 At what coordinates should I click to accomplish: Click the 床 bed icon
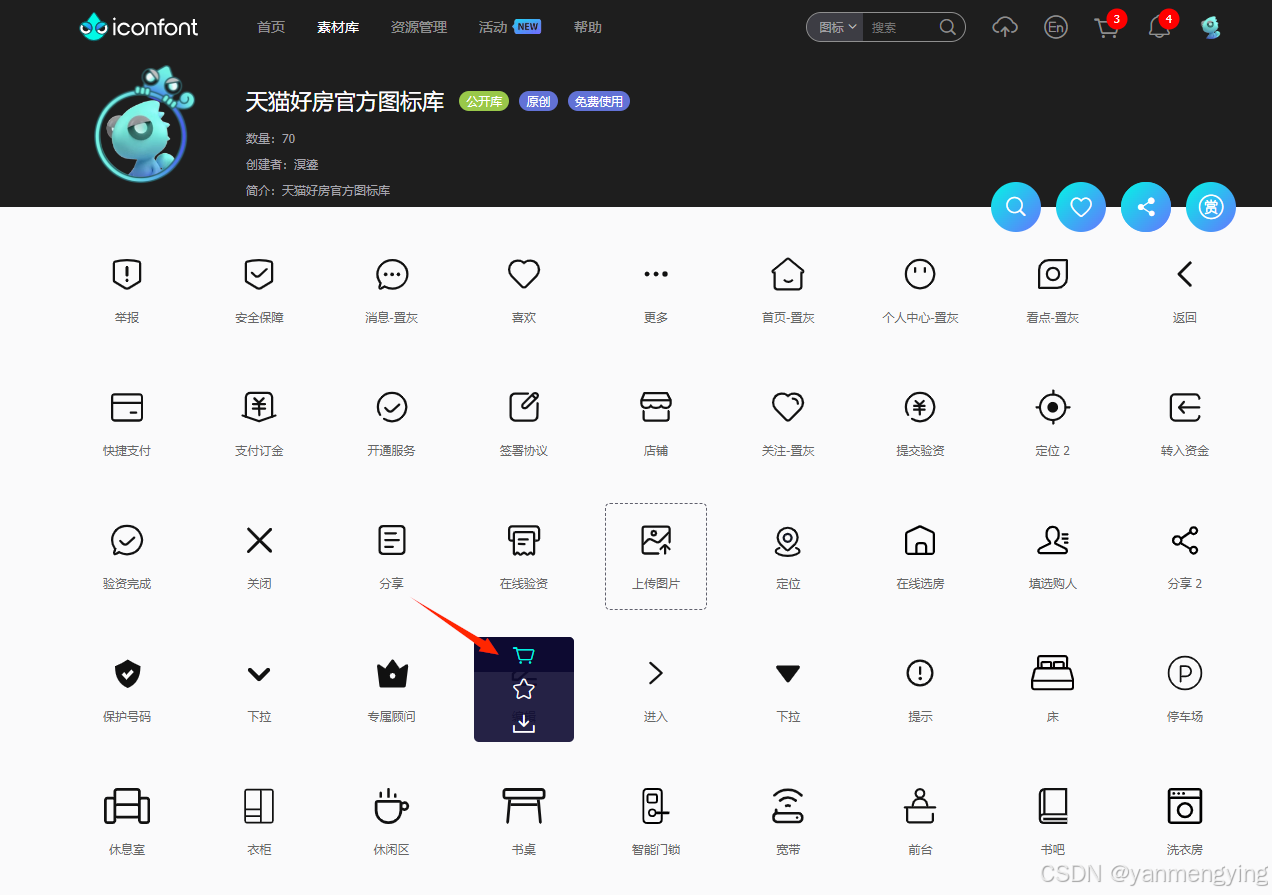coord(1052,673)
